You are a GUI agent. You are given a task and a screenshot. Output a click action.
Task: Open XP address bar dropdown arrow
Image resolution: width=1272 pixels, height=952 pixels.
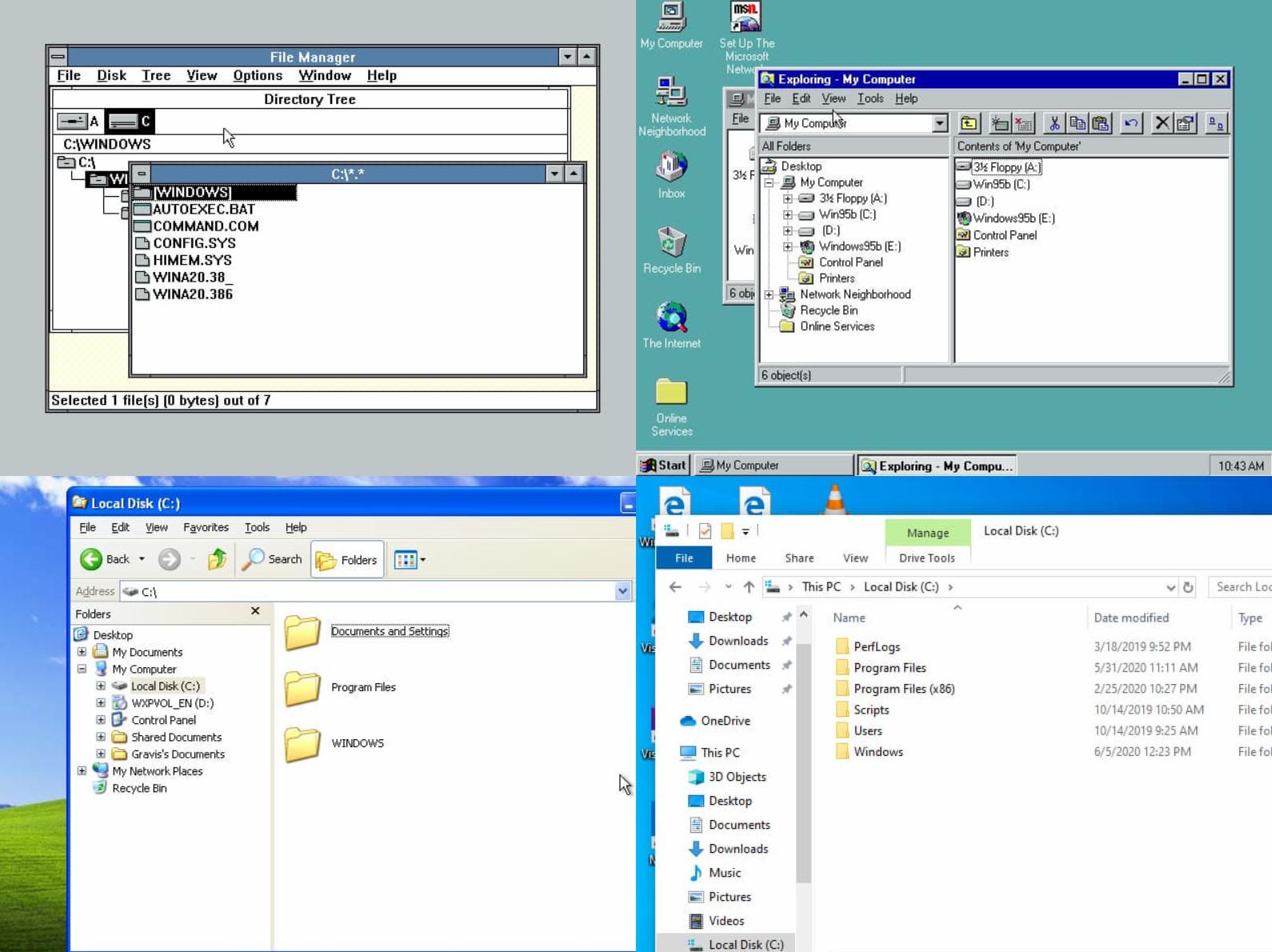(622, 591)
